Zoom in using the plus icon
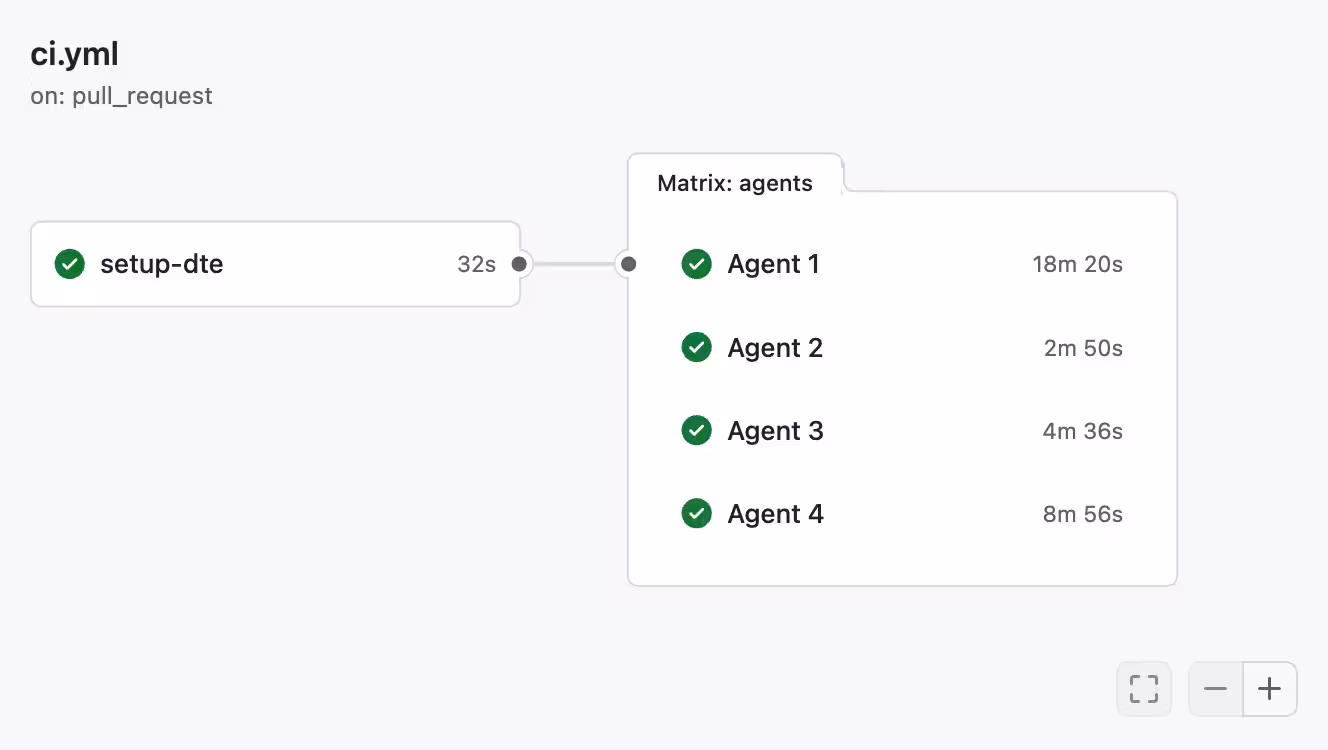Viewport: 1328px width, 750px height. [1269, 688]
